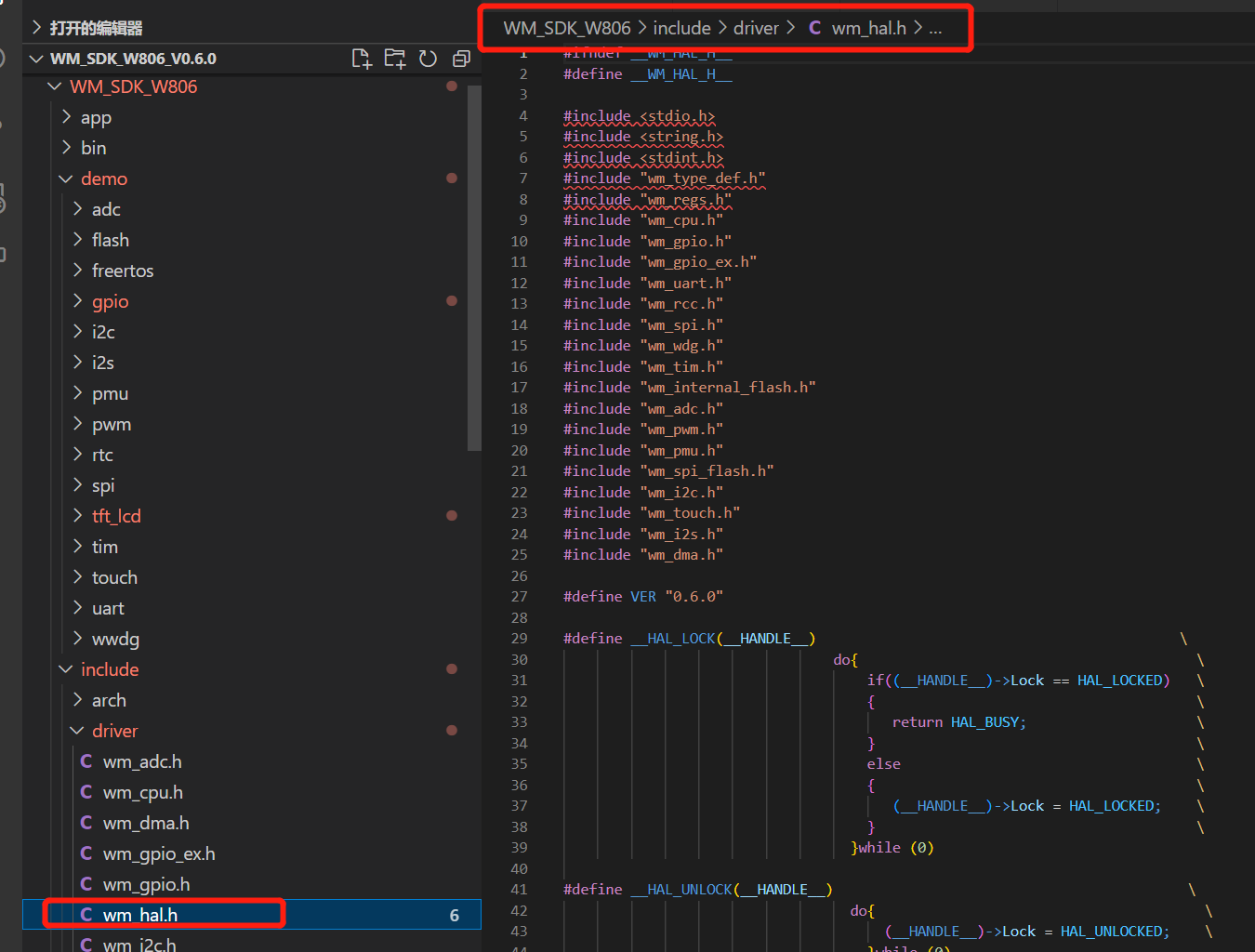Click the #include <stdio.h> line
Viewport: 1255px width, 952px height.
(639, 116)
